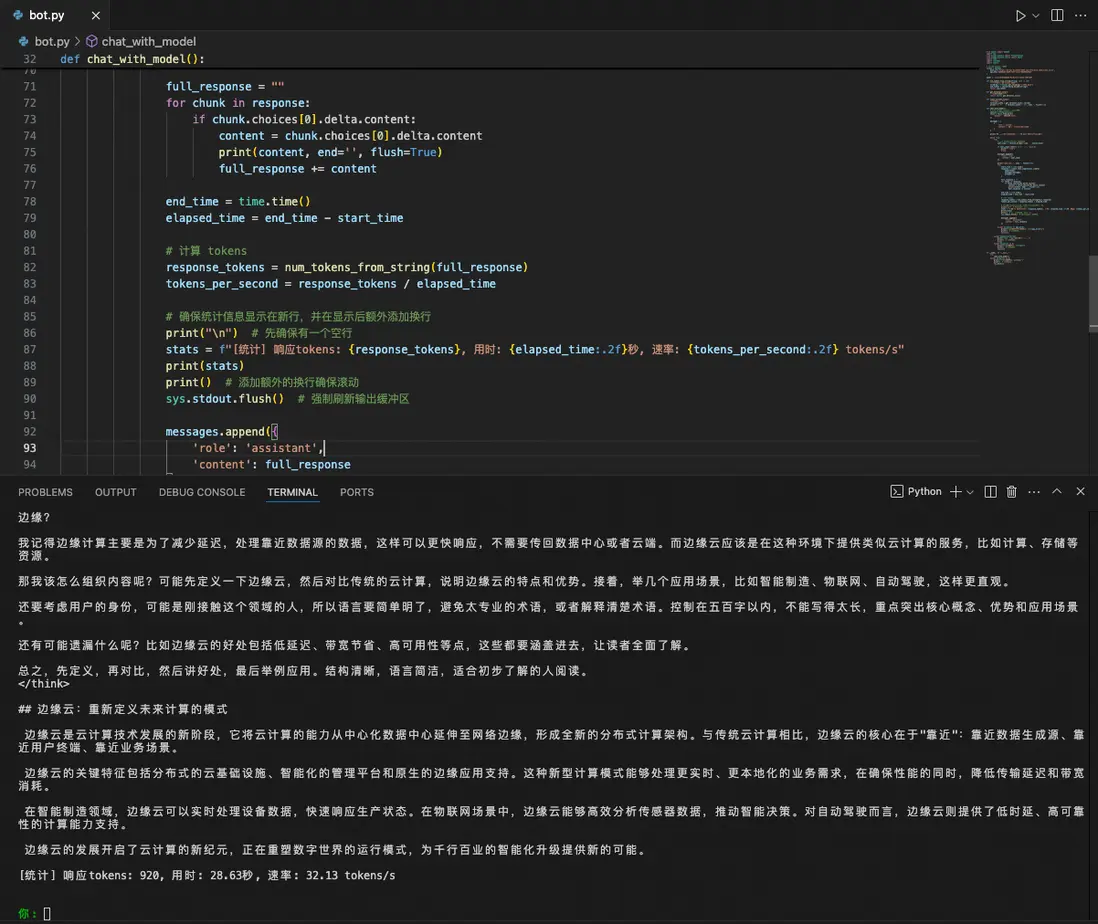Switch to the DEBUG CONSOLE tab
Image resolution: width=1098 pixels, height=924 pixels.
click(201, 492)
